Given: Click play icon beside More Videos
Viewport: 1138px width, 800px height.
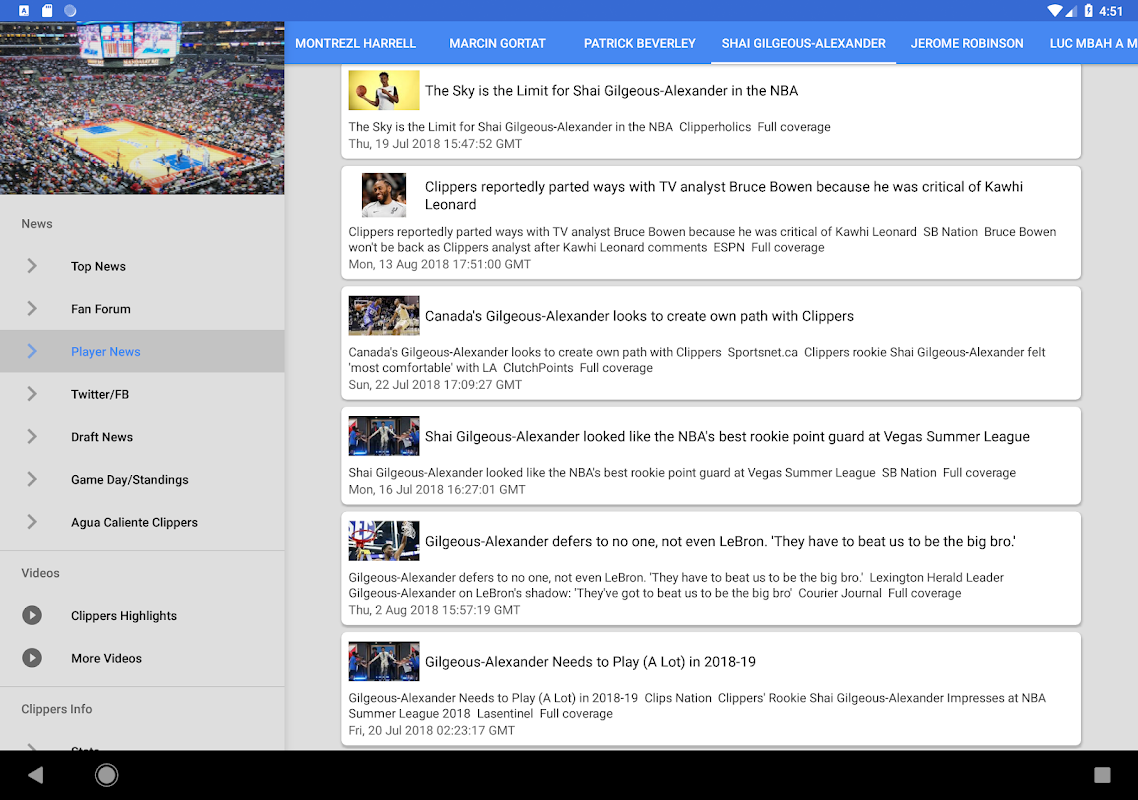Looking at the screenshot, I should pos(32,658).
